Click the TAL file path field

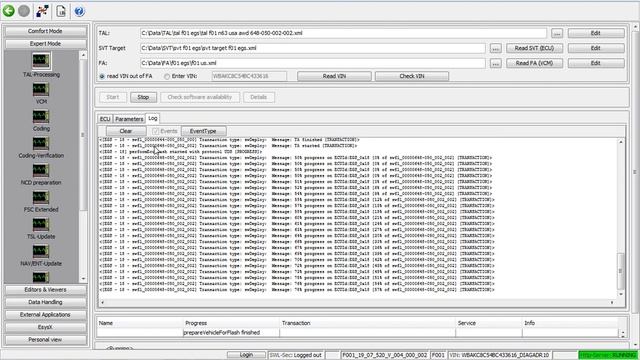click(343, 33)
